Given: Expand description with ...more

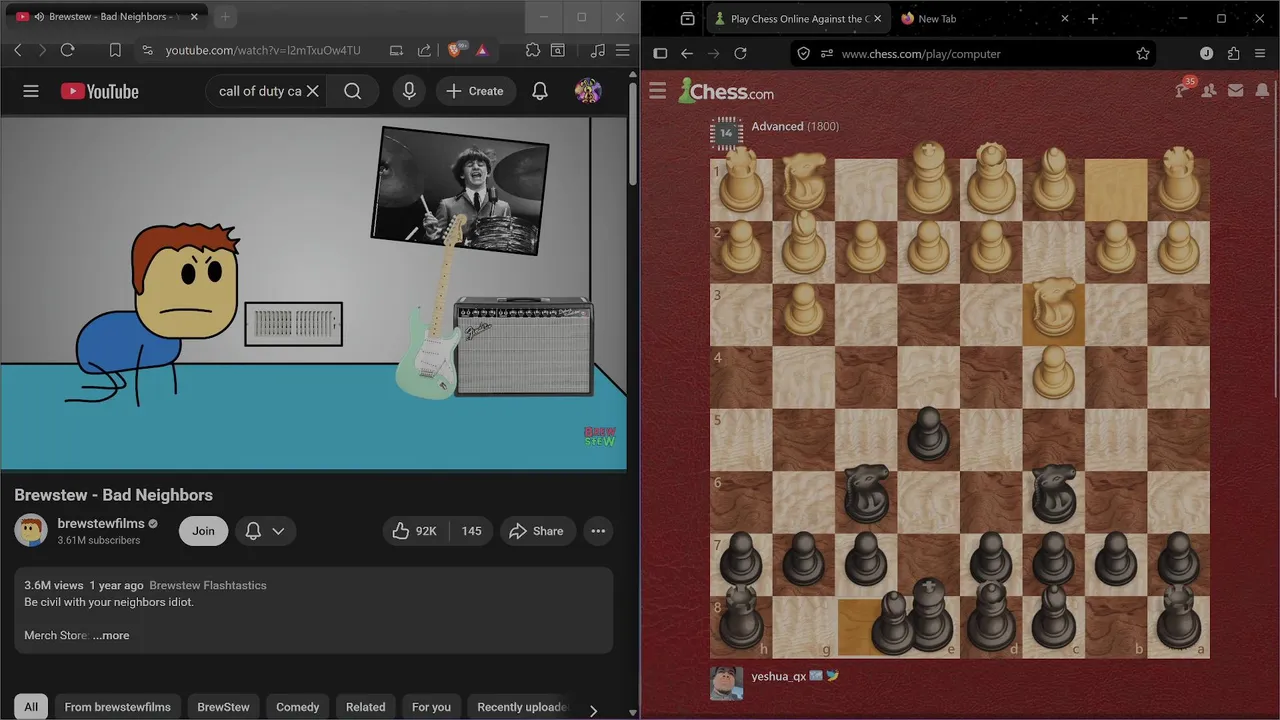Looking at the screenshot, I should pyautogui.click(x=111, y=635).
